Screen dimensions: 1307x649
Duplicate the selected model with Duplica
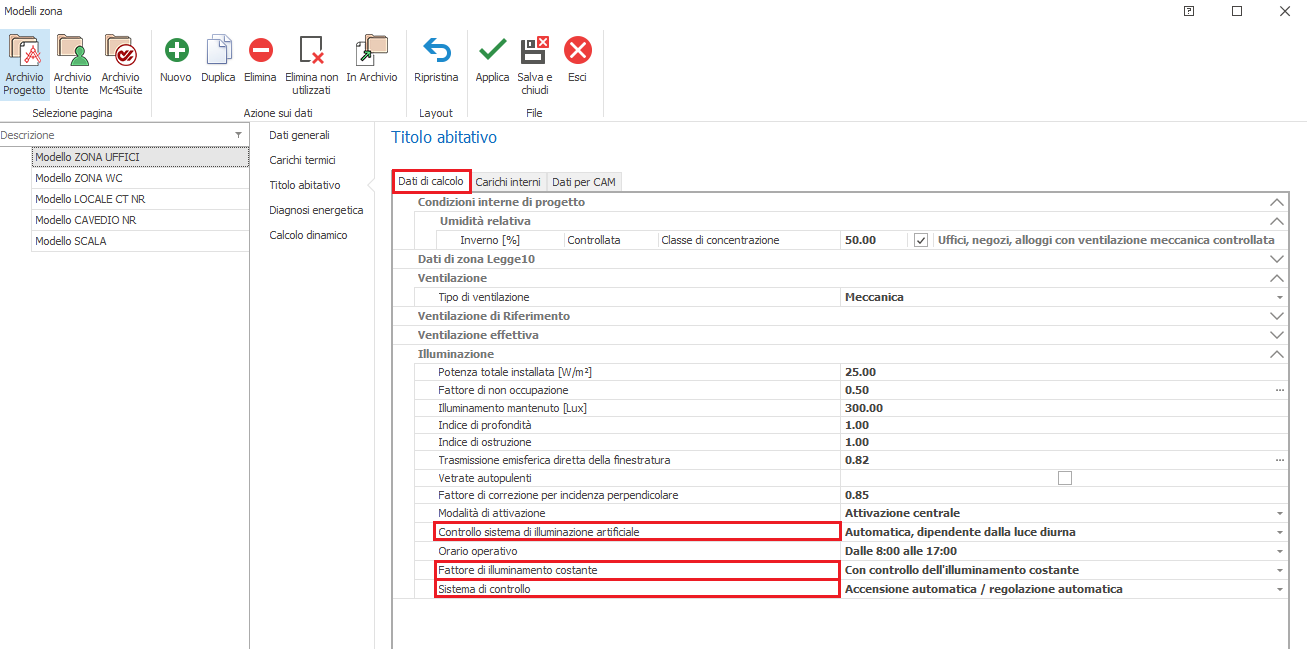coord(218,50)
